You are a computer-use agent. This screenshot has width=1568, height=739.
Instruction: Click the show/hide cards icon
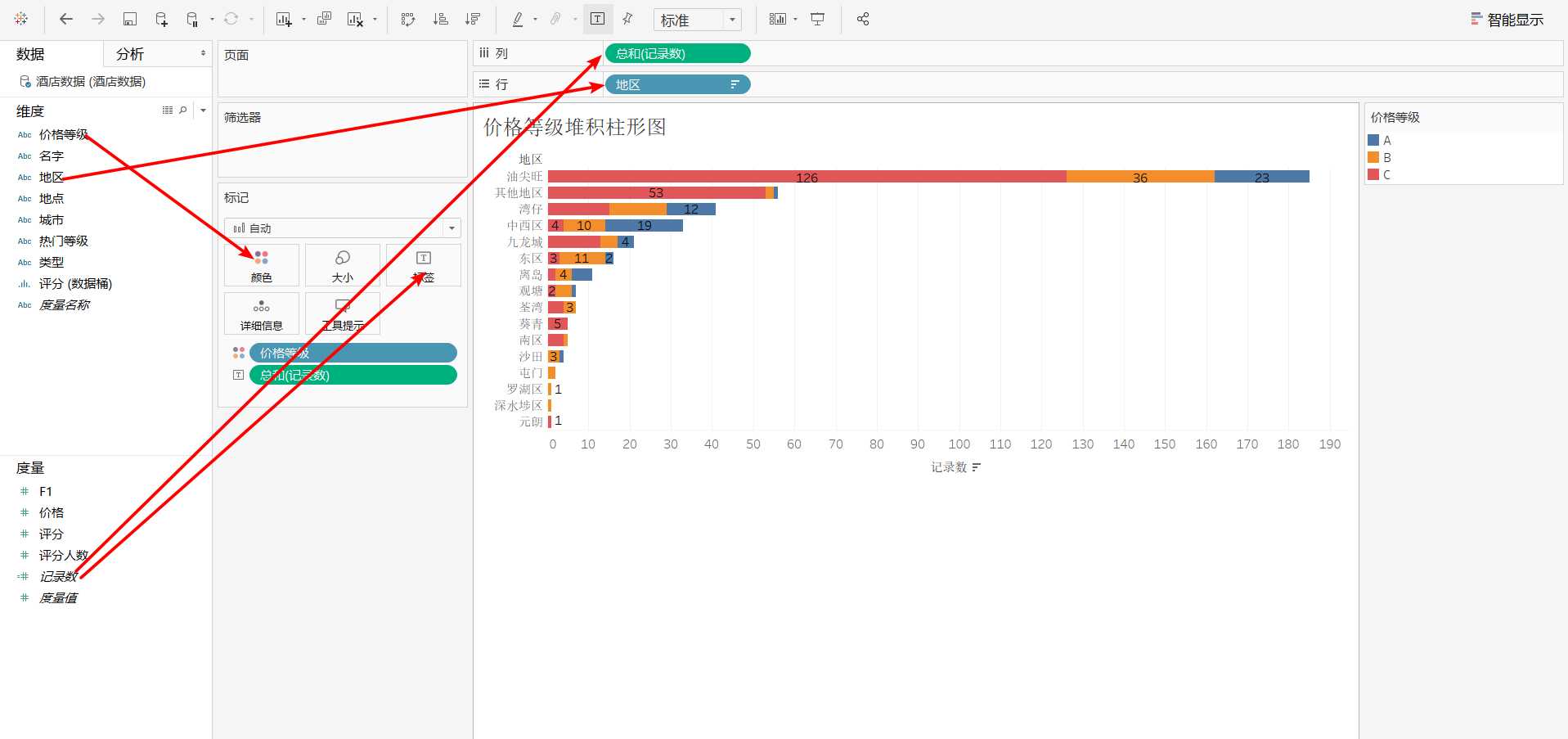(x=777, y=19)
